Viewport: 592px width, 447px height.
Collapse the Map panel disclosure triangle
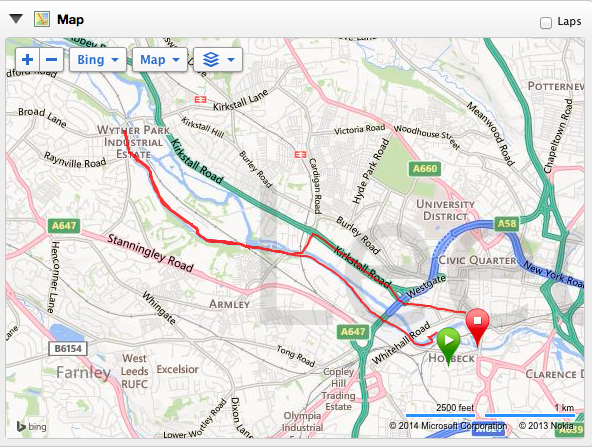click(16, 18)
